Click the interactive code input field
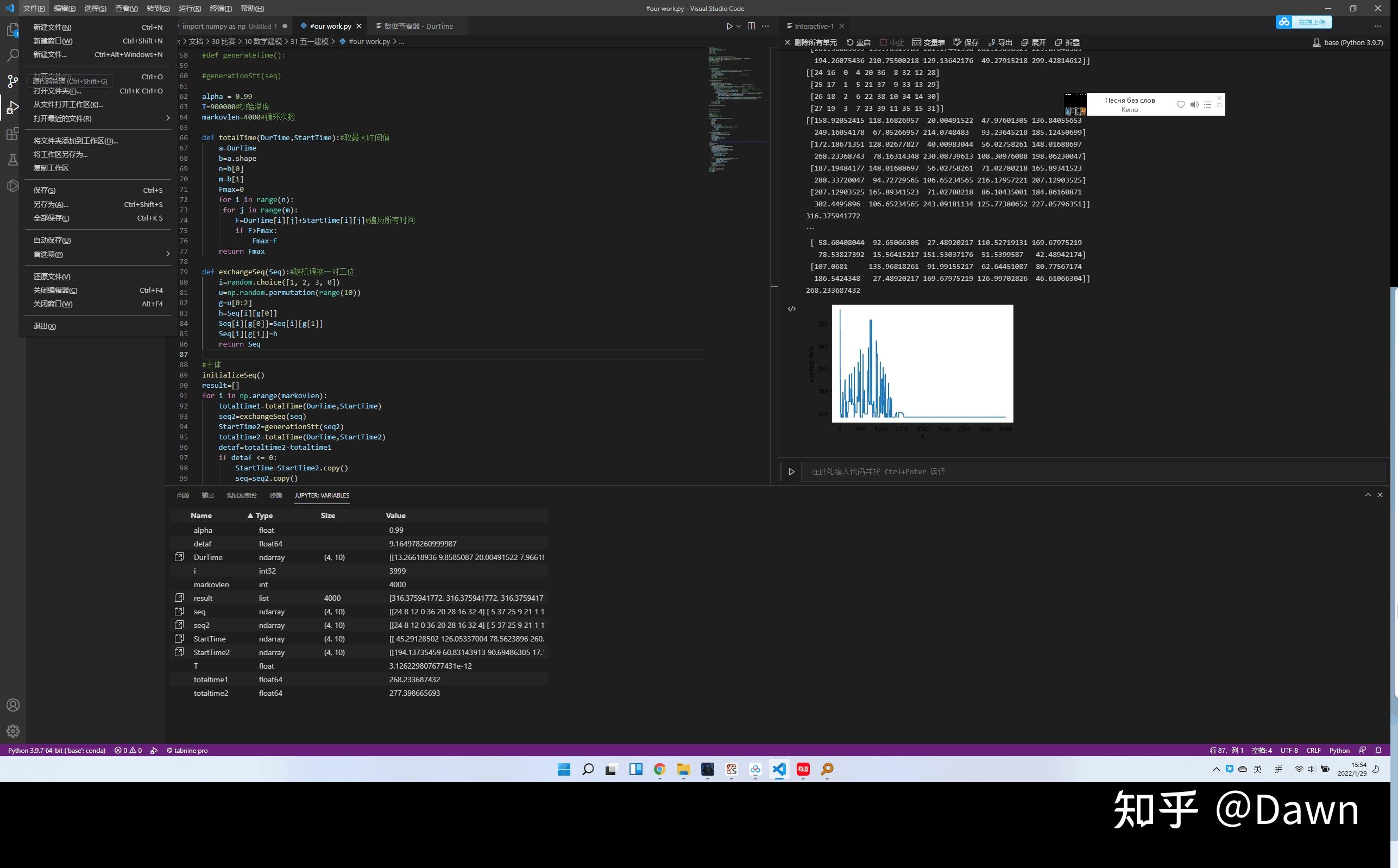The height and width of the screenshot is (868, 1398). point(1091,471)
